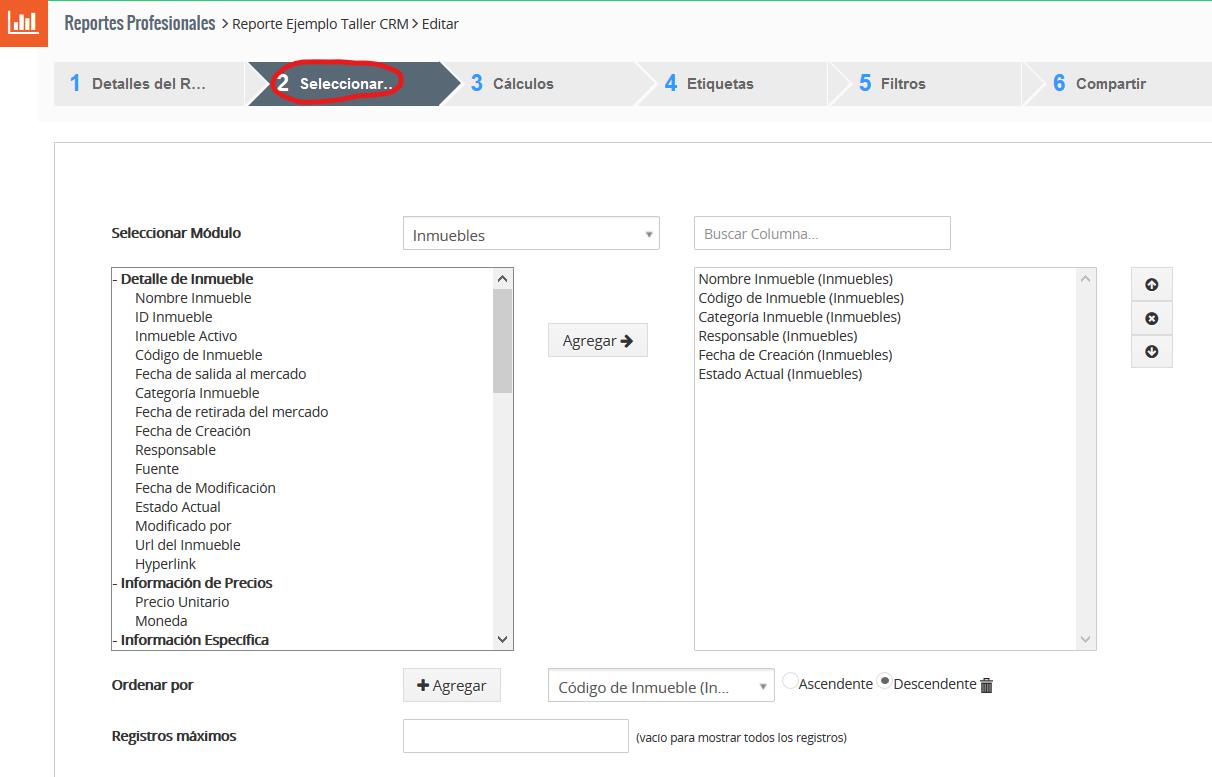
Task: Open the sort-by Código de Inmueble dropdown
Action: point(660,687)
